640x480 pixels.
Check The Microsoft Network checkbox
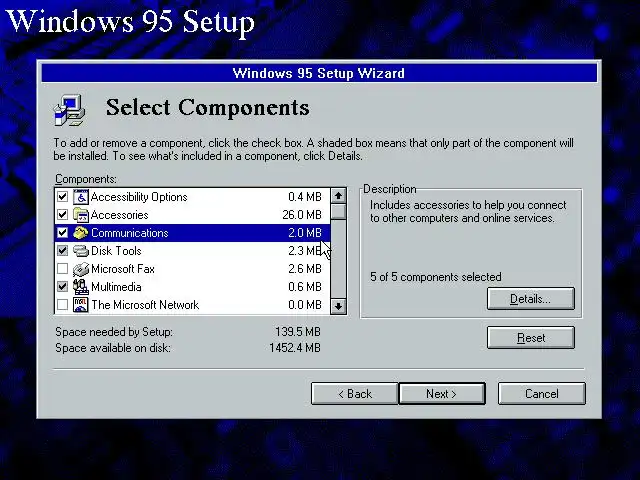pos(62,305)
